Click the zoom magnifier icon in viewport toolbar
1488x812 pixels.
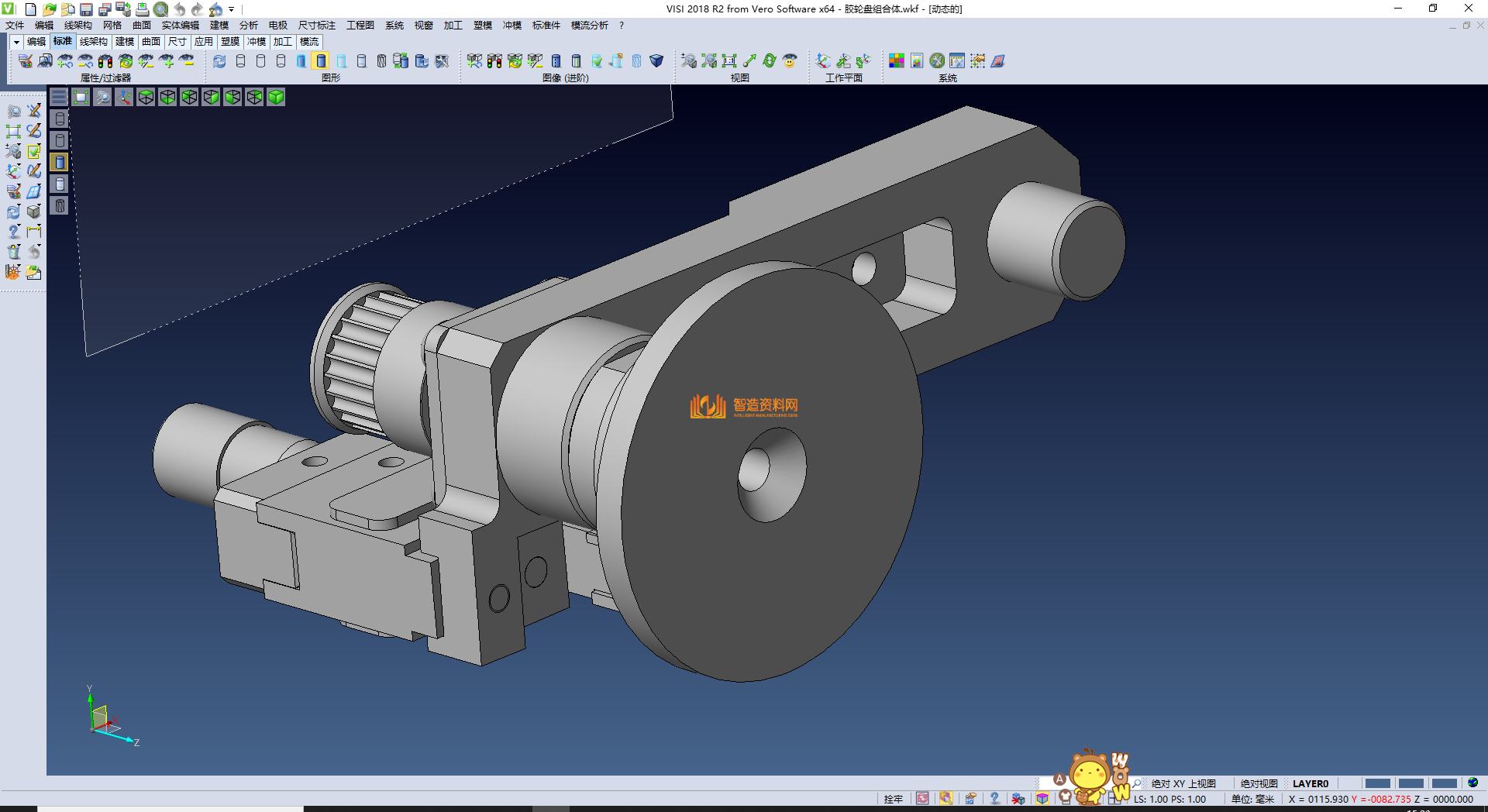[x=102, y=97]
